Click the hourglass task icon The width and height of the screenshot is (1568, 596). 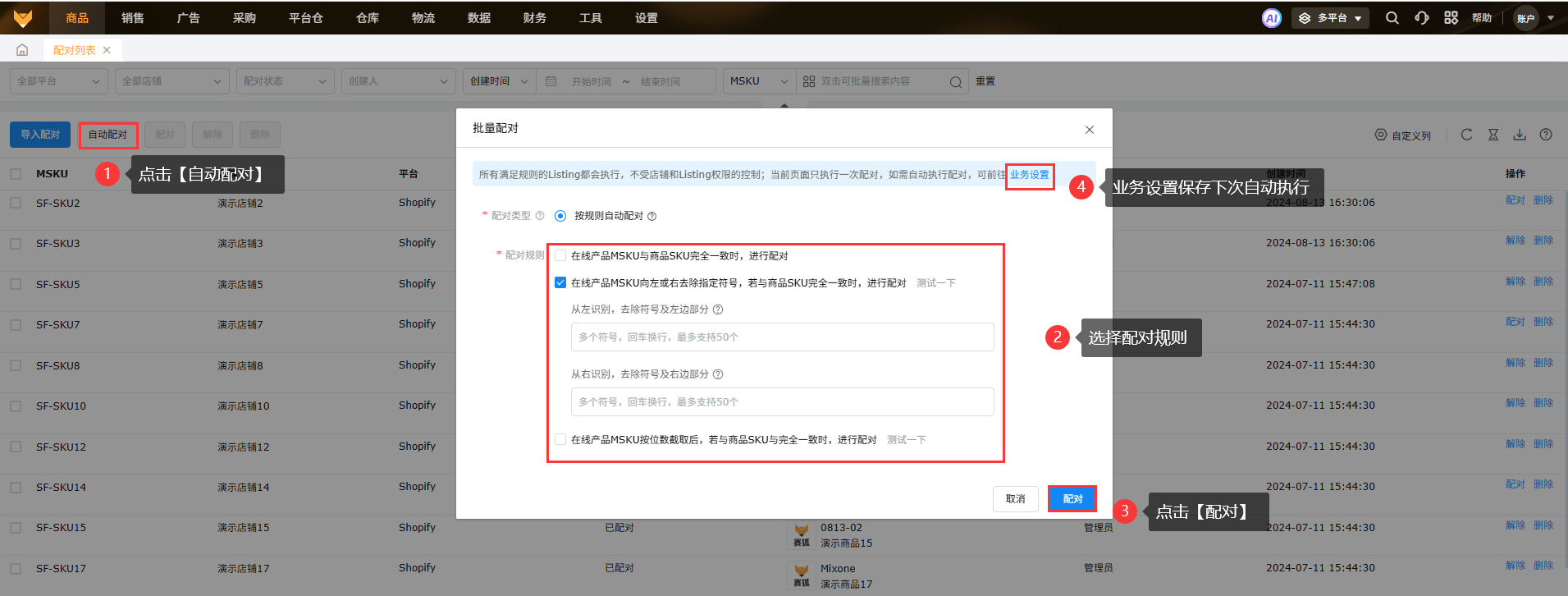tap(1493, 135)
